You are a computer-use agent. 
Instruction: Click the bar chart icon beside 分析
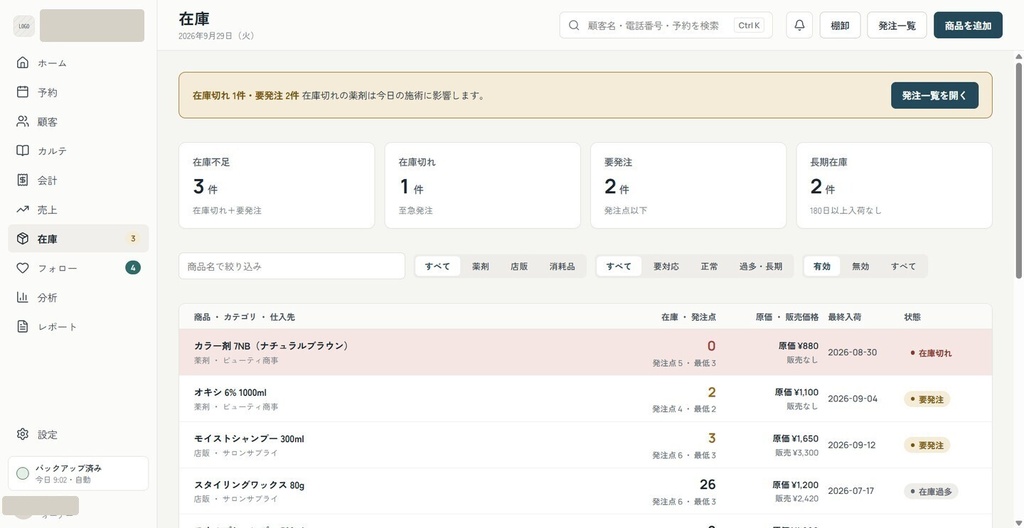point(23,297)
